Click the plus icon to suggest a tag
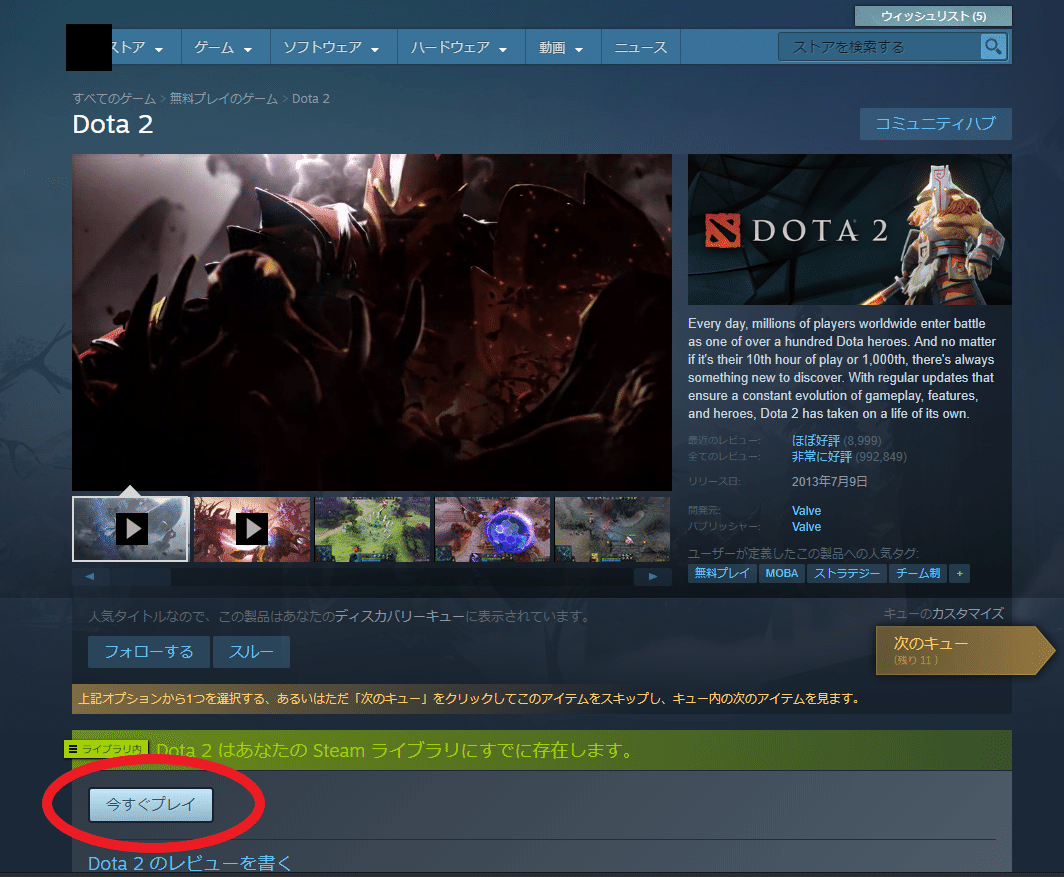 click(958, 573)
